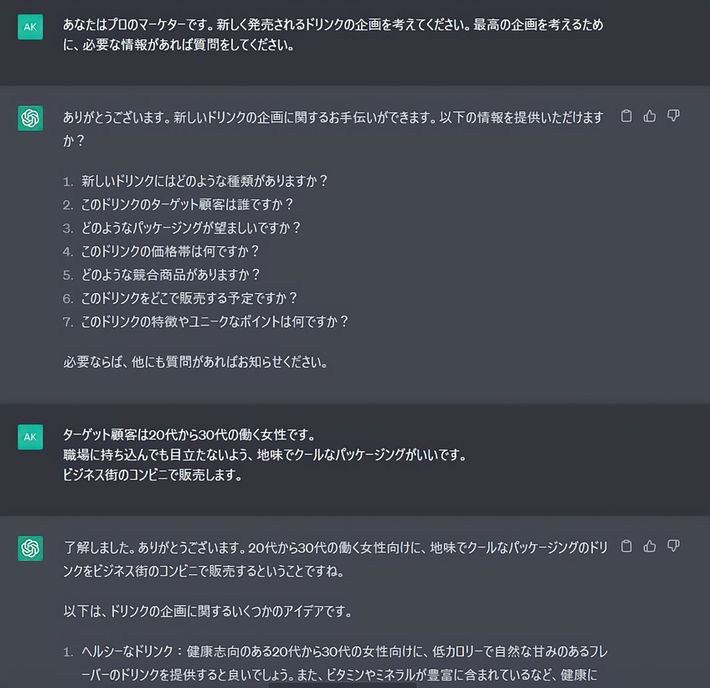Click question 5 about 競合商品
The width and height of the screenshot is (710, 688).
(x=170, y=274)
